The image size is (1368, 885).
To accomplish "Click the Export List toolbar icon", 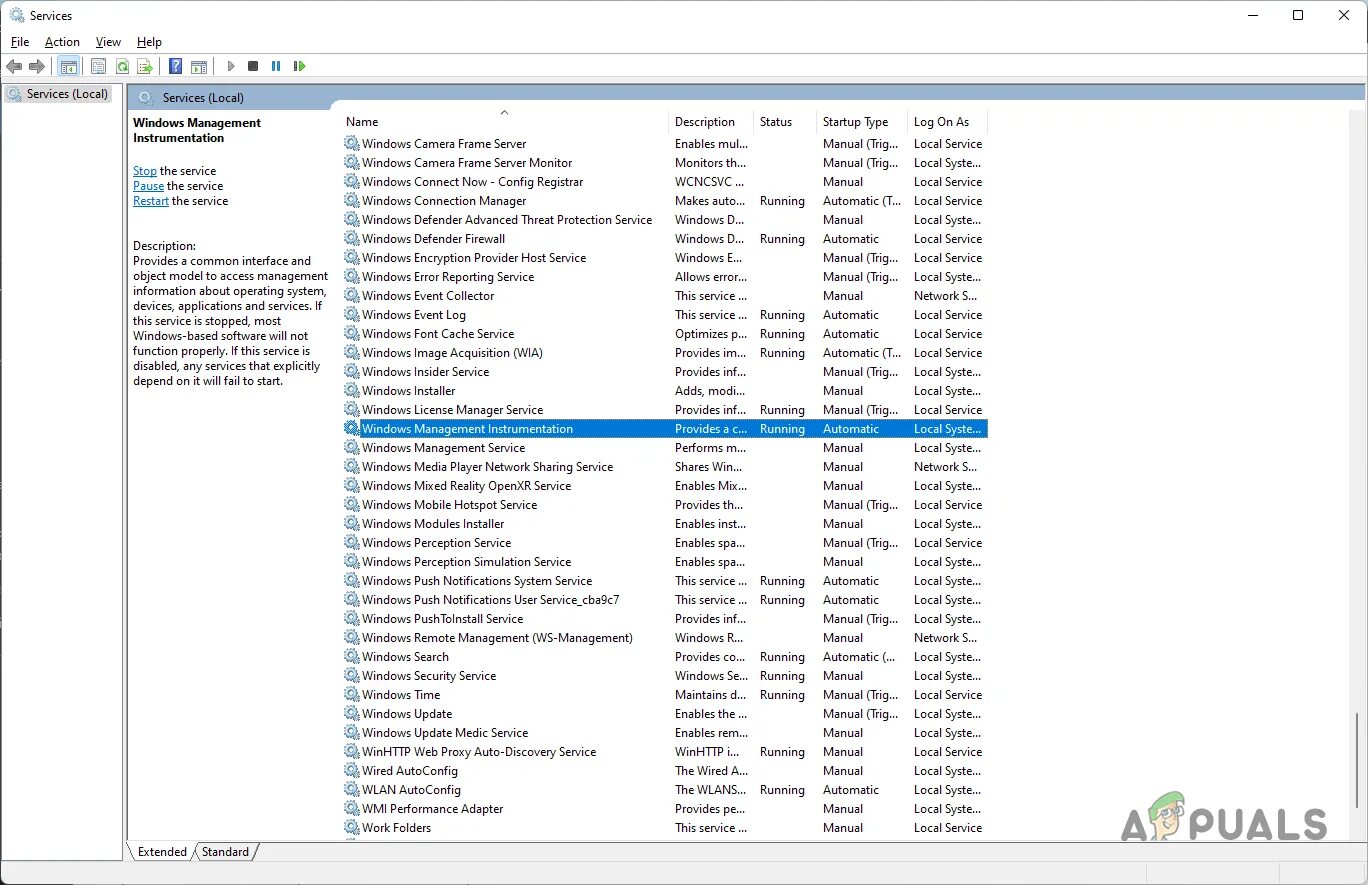I will tap(145, 66).
